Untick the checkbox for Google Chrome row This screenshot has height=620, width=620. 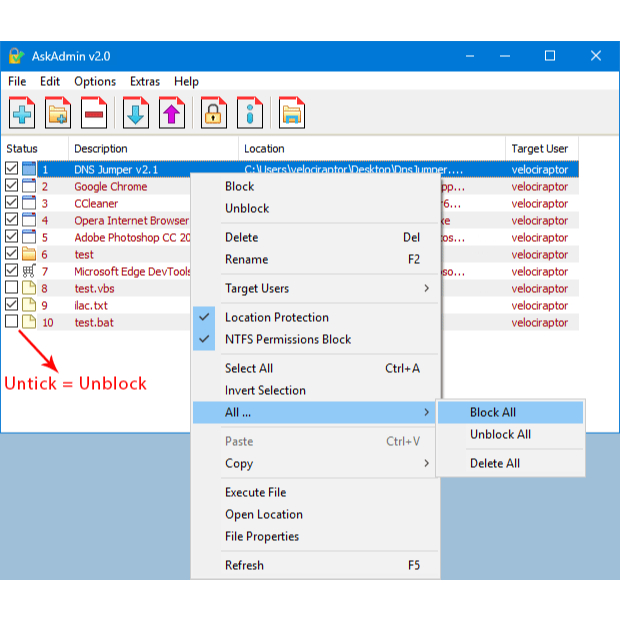tap(11, 185)
